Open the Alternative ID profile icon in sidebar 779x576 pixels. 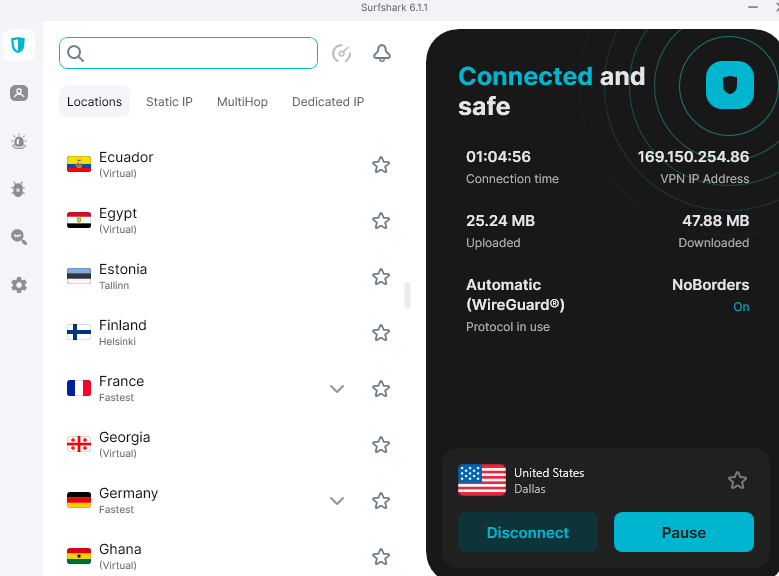[x=19, y=93]
